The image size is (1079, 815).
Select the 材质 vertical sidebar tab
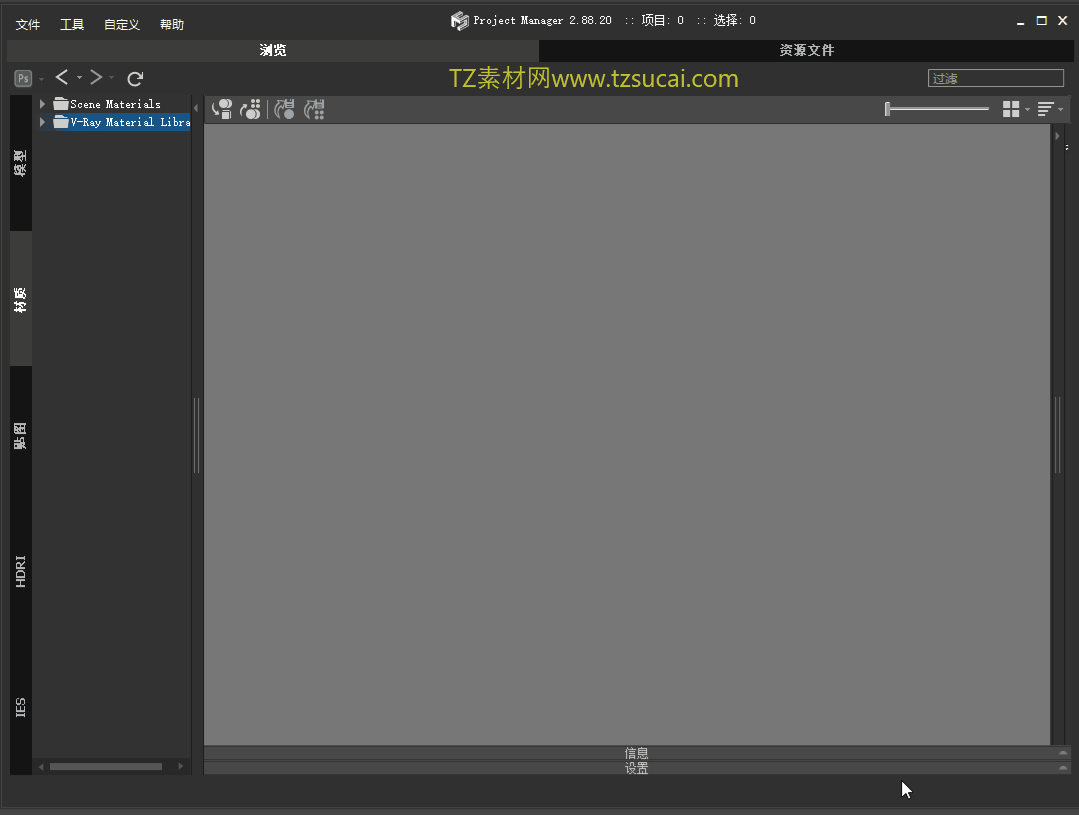(x=21, y=299)
